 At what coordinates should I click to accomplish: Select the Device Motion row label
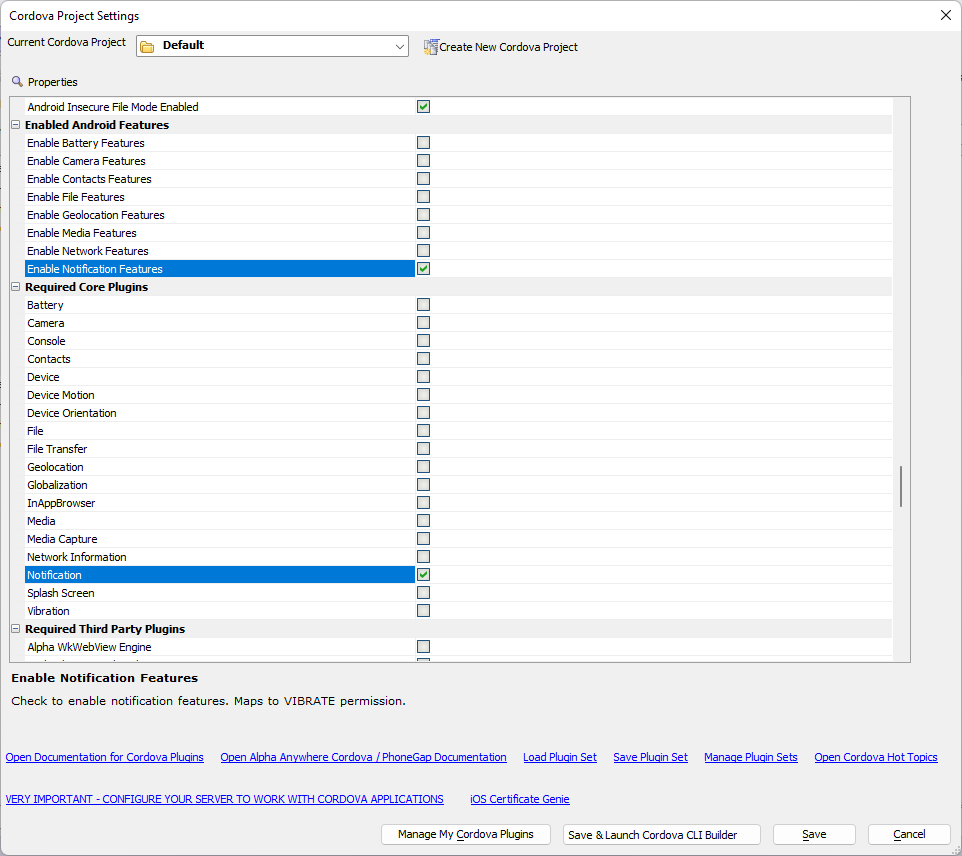pyautogui.click(x=61, y=395)
